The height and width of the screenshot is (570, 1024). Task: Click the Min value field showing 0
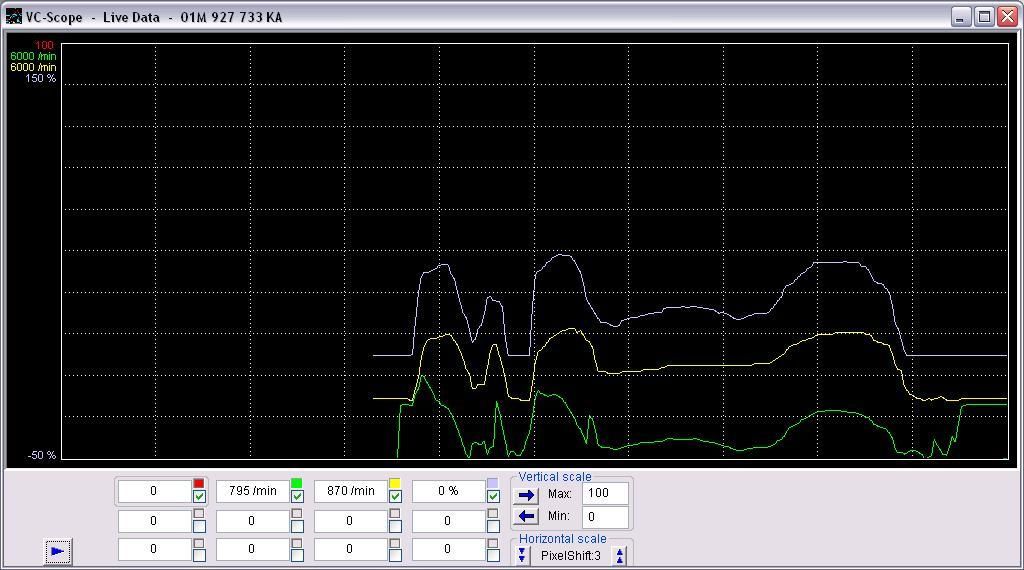(605, 517)
